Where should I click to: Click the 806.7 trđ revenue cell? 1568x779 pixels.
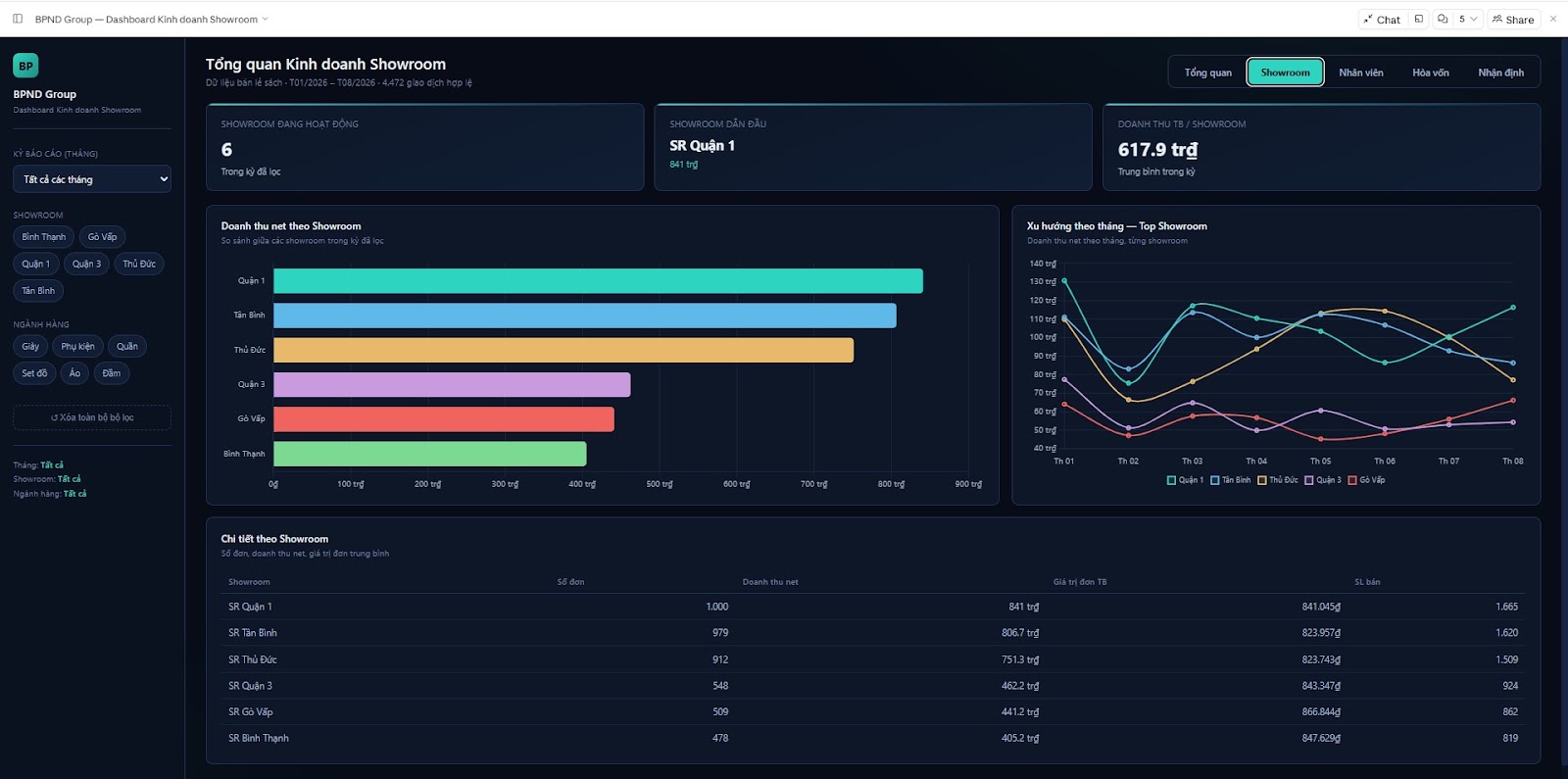click(1020, 633)
